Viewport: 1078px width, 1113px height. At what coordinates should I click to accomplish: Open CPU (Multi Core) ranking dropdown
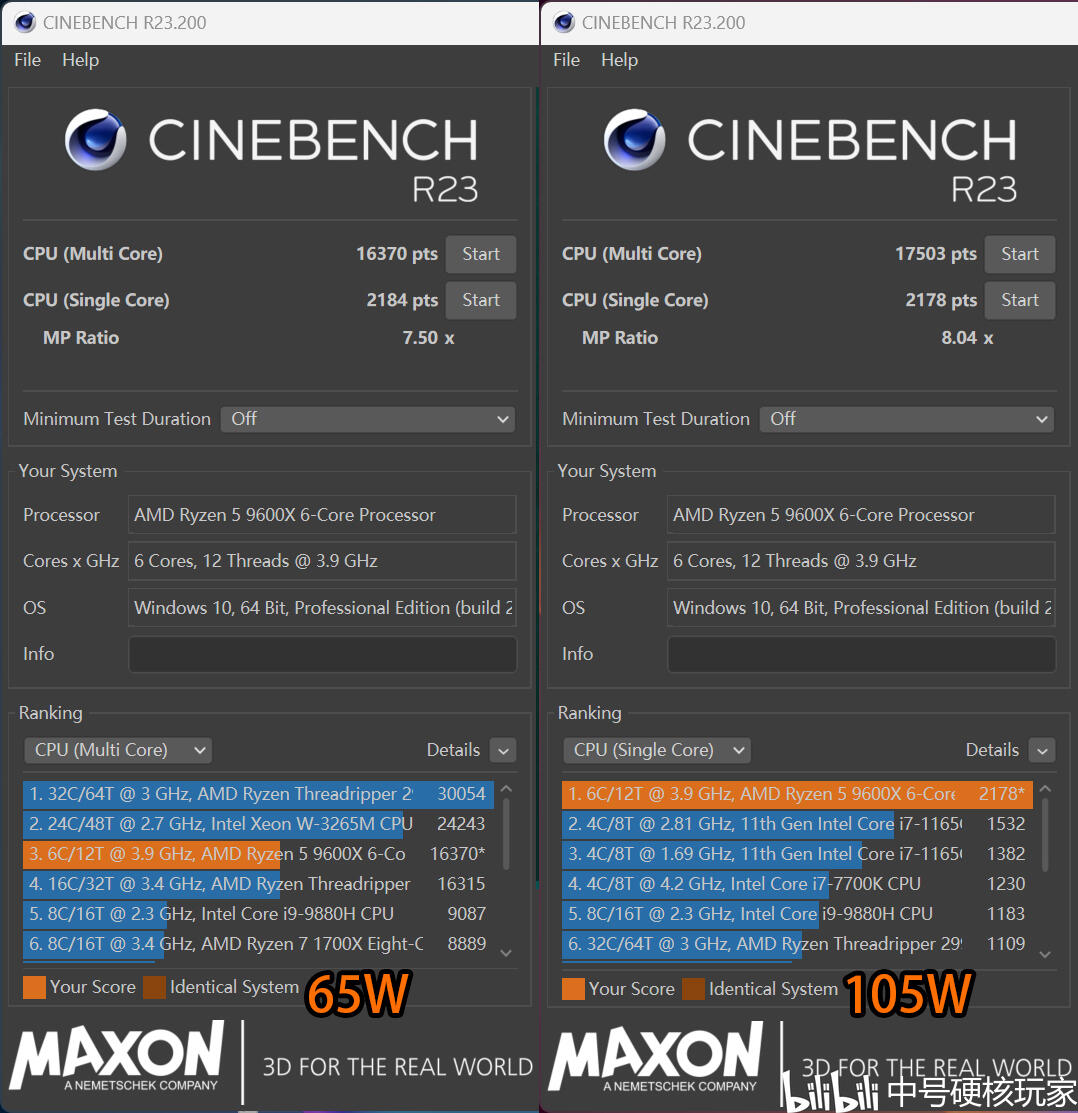pos(119,750)
